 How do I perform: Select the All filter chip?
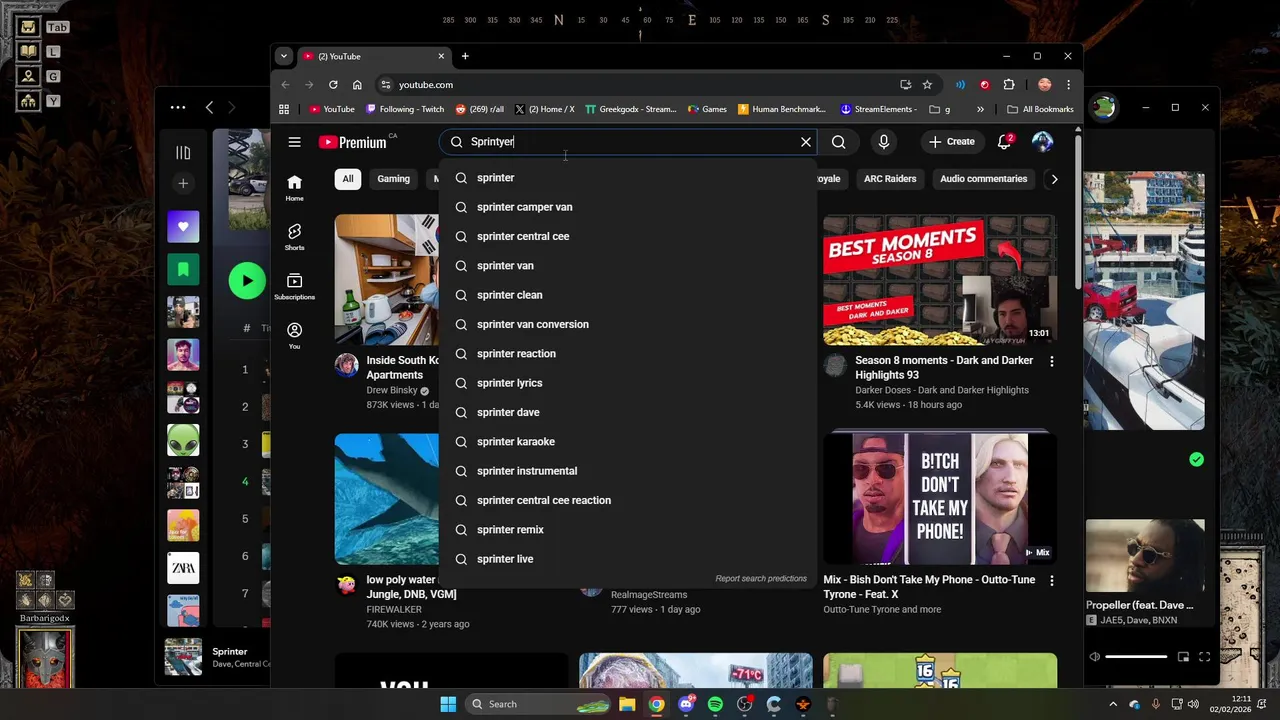coord(348,179)
